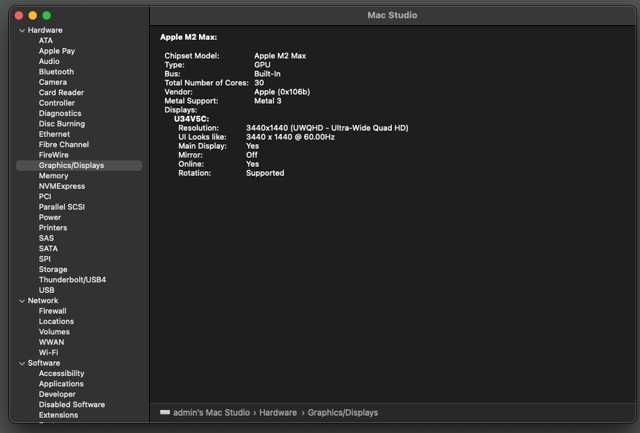The image size is (640, 433).
Task: Click the Bus value Built-In
Action: point(267,74)
